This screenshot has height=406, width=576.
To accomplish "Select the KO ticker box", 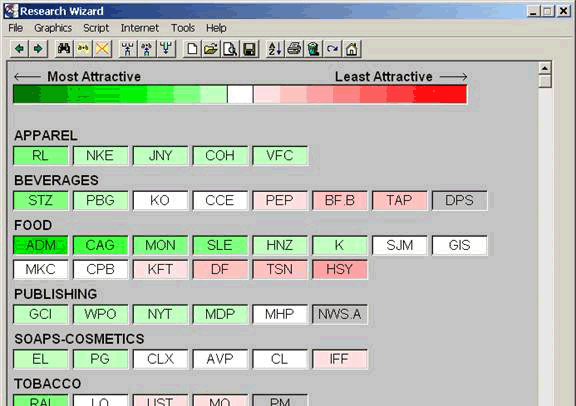I will coord(160,201).
